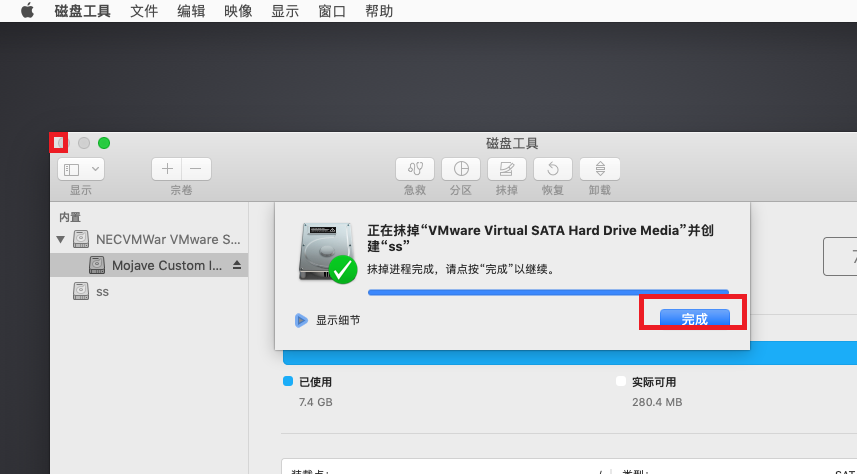
Task: Open the Partition (分区) tool
Action: (x=461, y=169)
